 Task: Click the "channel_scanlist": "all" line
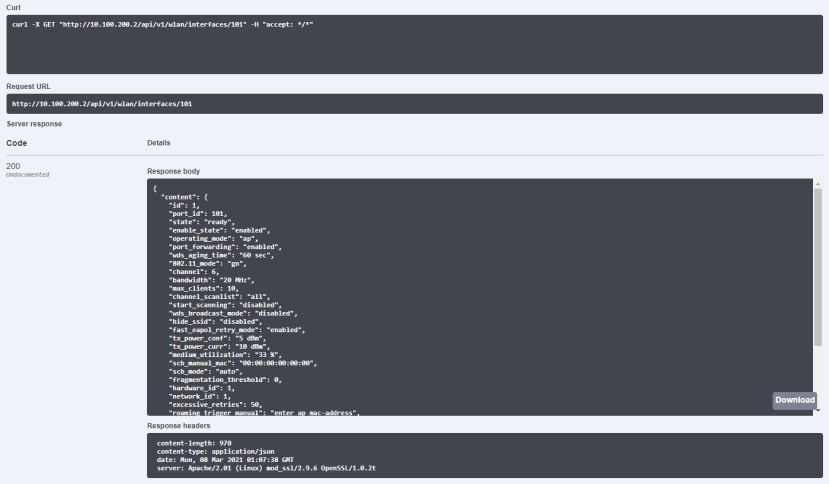(x=219, y=297)
